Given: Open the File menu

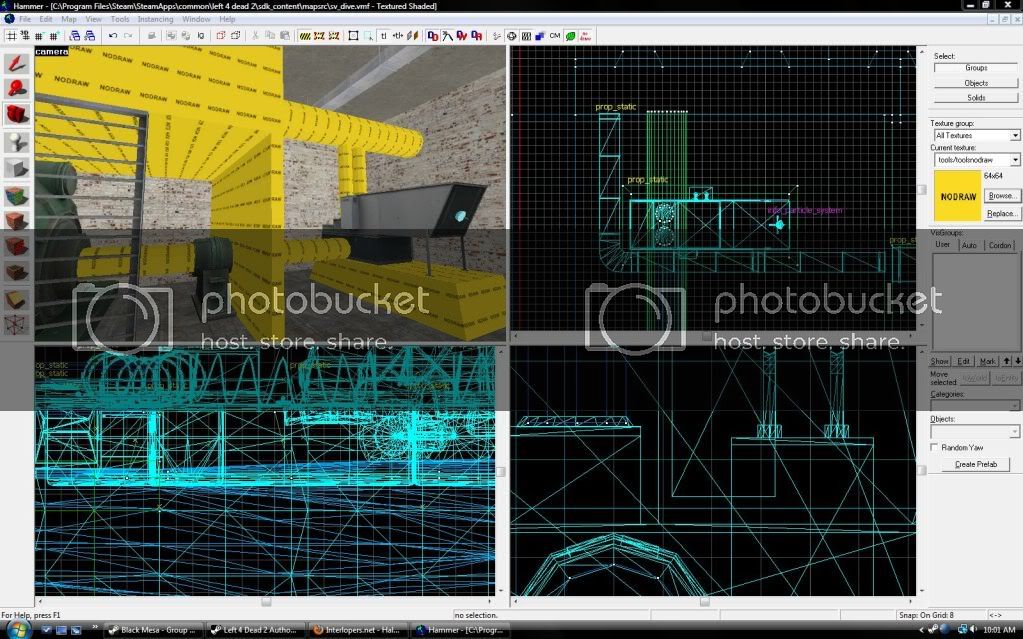Looking at the screenshot, I should (x=25, y=20).
